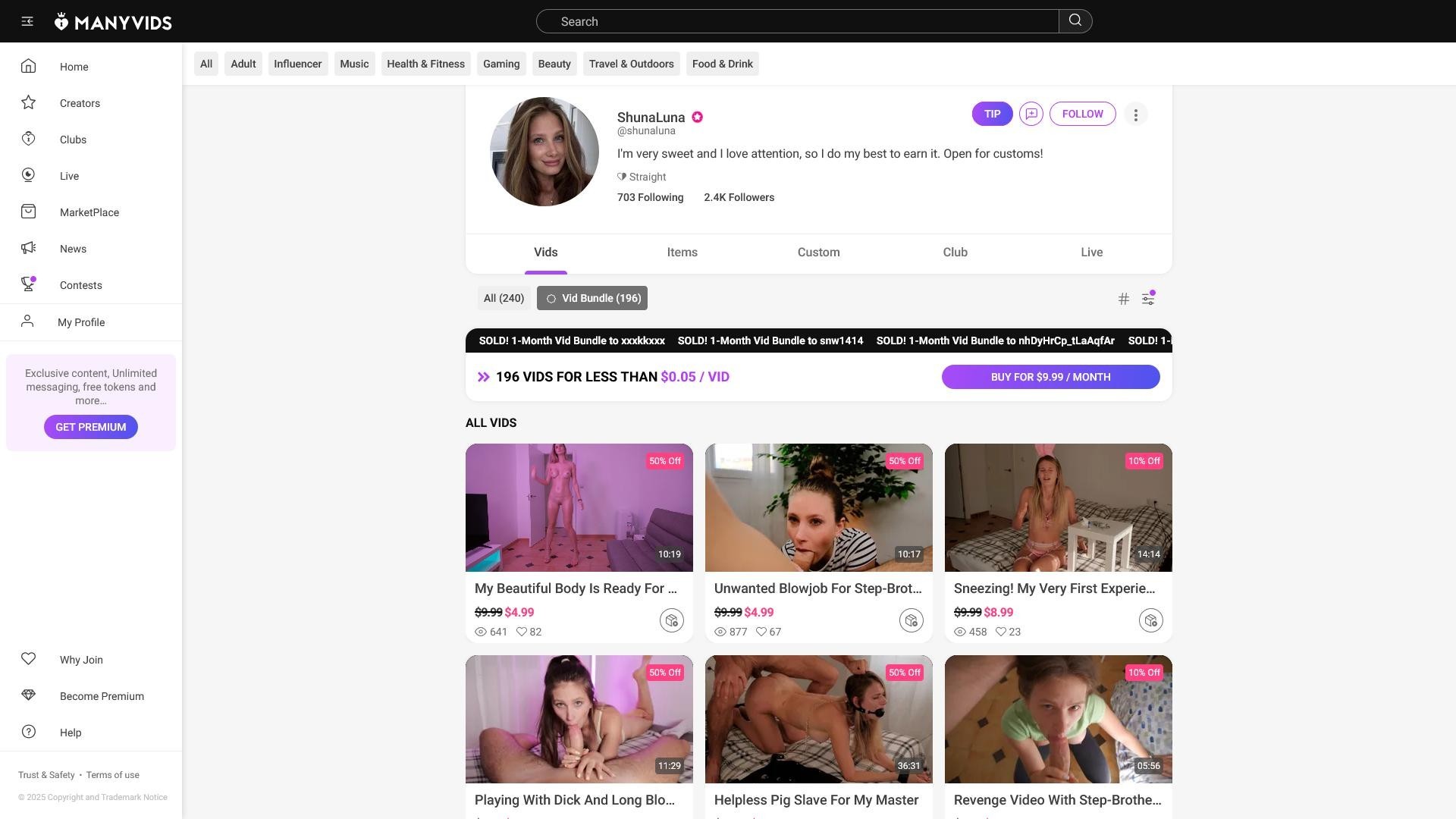Switch to the Custom tab
Screen dimensions: 1456x819
818,253
